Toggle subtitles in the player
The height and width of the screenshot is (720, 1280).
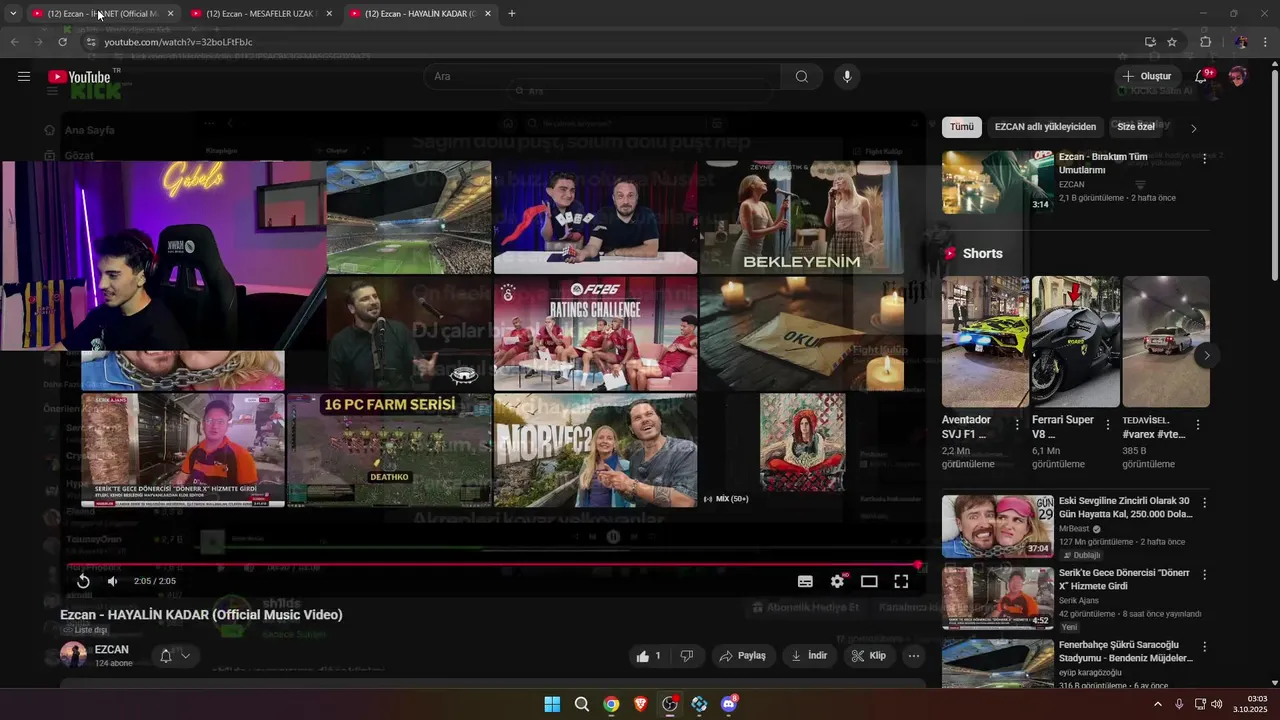coord(805,581)
